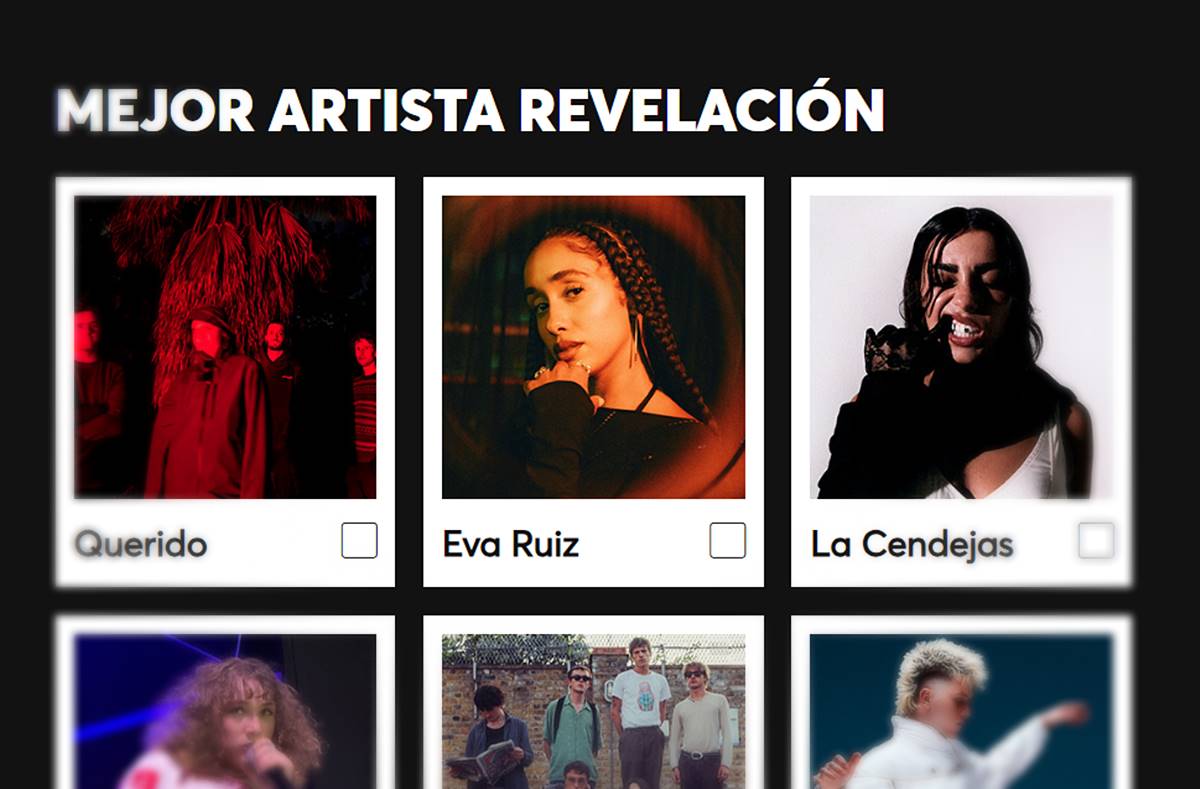
Task: Select the curly-haired singer's photo
Action: (225, 711)
